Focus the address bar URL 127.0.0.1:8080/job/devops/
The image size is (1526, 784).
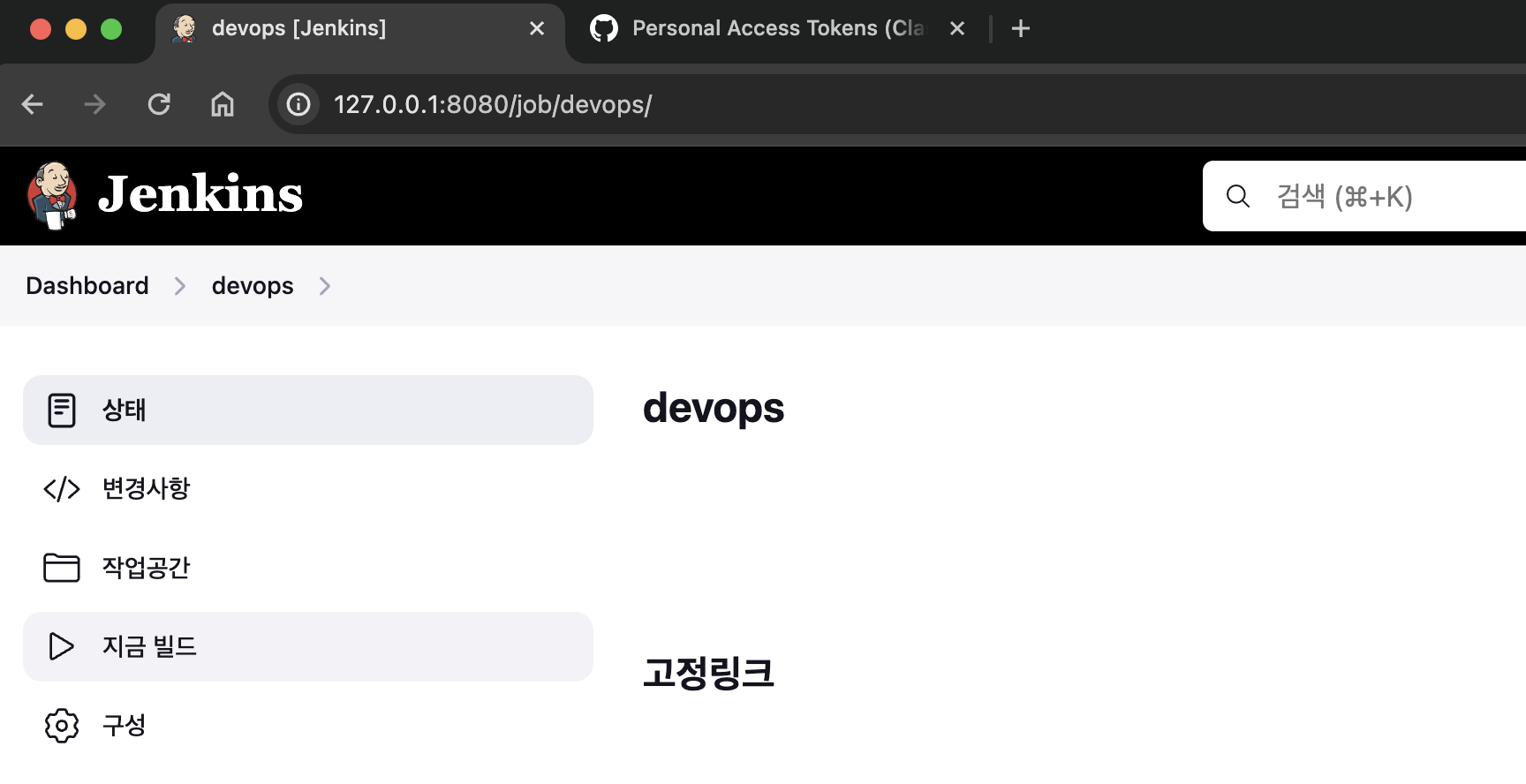point(493,104)
